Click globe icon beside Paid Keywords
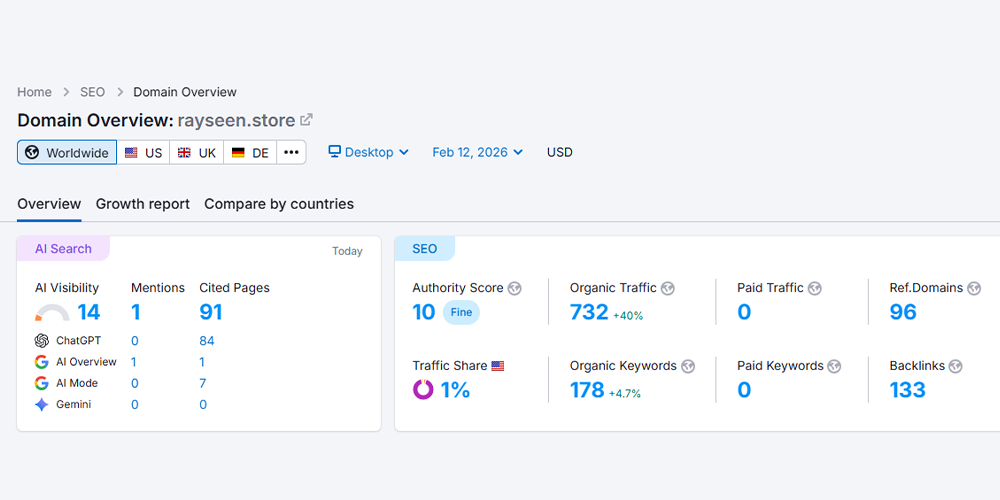 point(834,366)
